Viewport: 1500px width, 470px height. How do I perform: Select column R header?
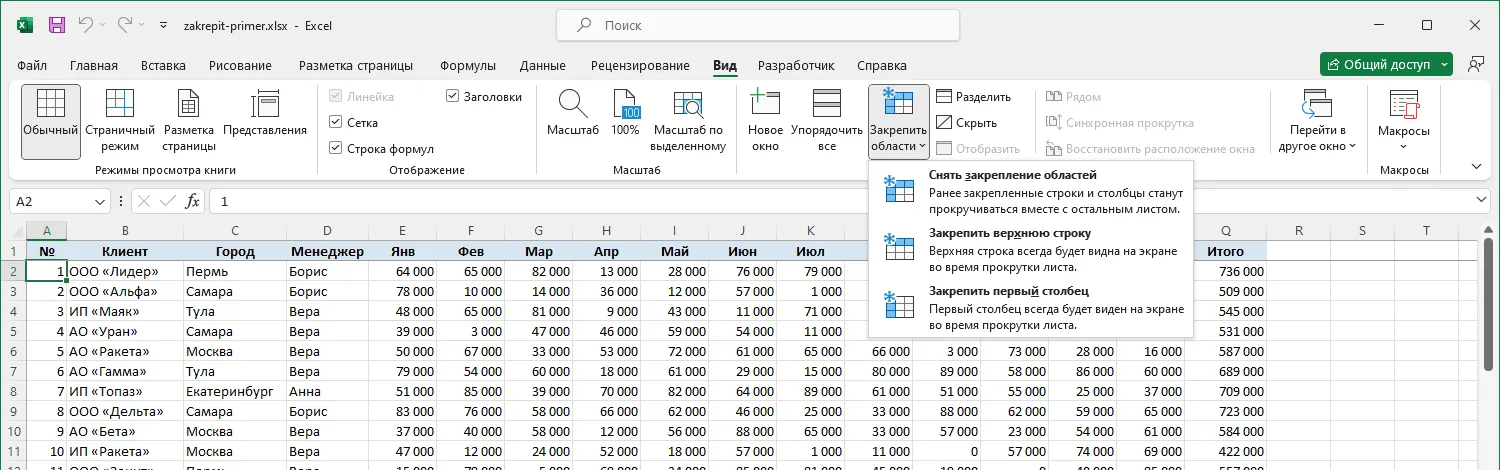coord(1299,231)
